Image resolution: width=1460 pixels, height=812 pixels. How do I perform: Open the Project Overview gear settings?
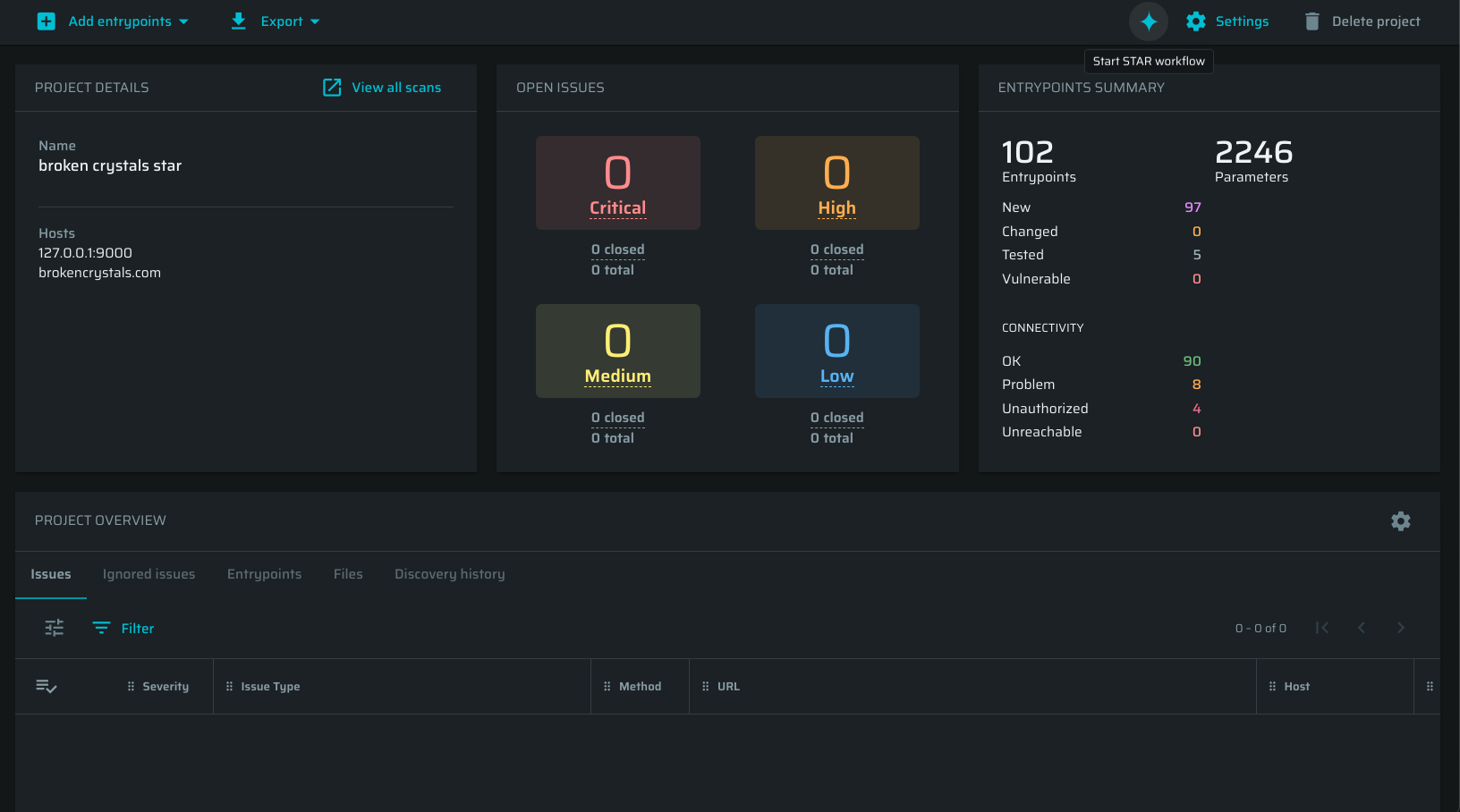coord(1400,521)
